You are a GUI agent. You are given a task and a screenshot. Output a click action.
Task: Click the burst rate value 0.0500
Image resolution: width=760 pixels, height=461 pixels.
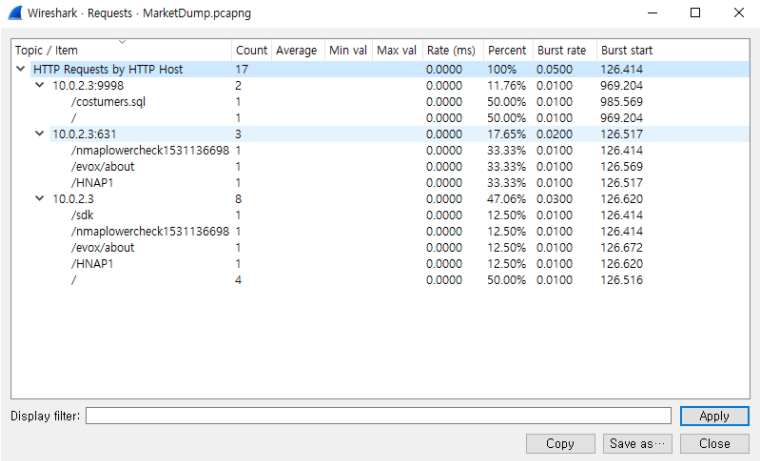point(554,69)
